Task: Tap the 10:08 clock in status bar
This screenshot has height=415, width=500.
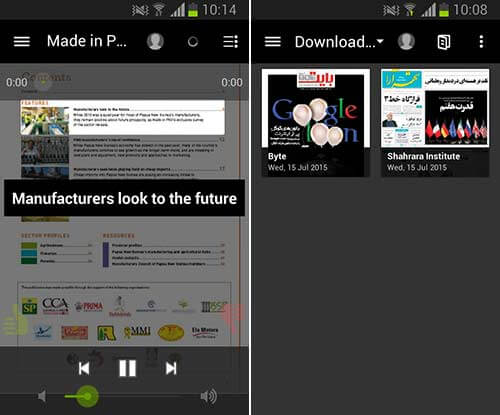Action: (470, 9)
